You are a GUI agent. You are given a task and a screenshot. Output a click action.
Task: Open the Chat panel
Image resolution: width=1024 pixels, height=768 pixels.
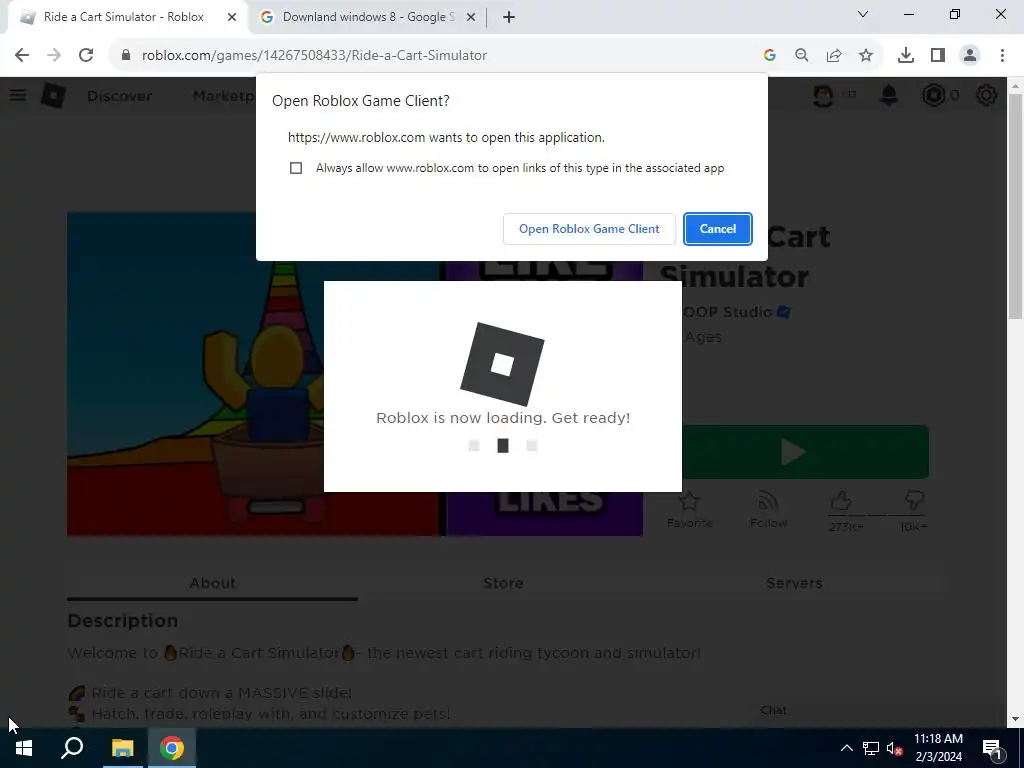pos(774,710)
